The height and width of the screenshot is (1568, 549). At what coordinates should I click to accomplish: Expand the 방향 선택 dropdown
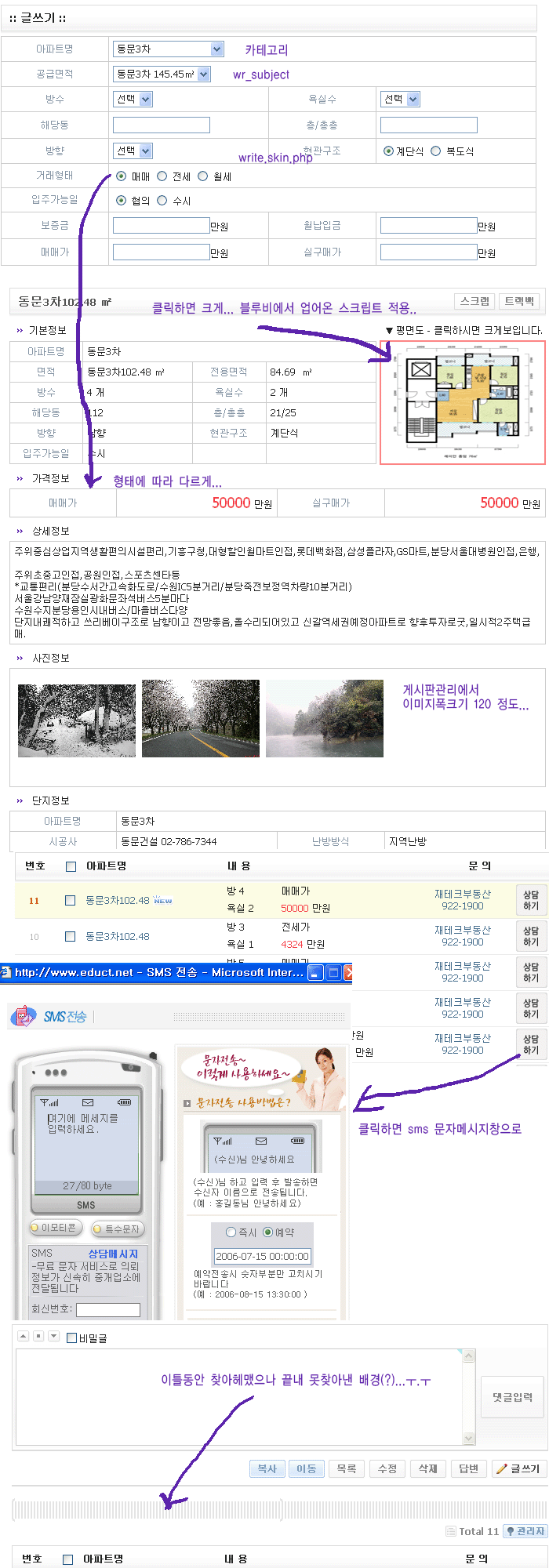coord(133,151)
